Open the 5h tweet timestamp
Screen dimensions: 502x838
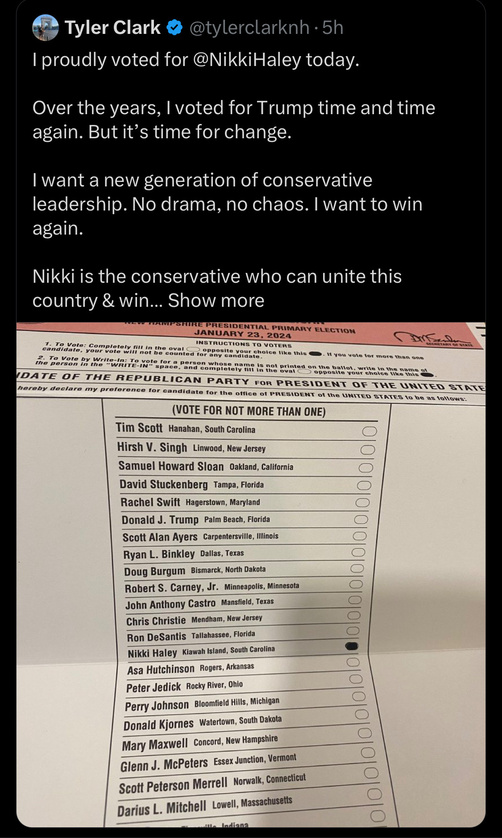click(332, 28)
